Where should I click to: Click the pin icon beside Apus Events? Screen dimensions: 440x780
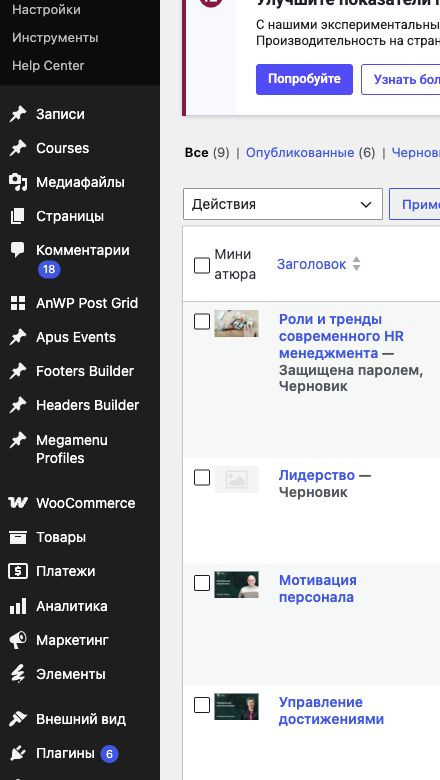point(18,337)
